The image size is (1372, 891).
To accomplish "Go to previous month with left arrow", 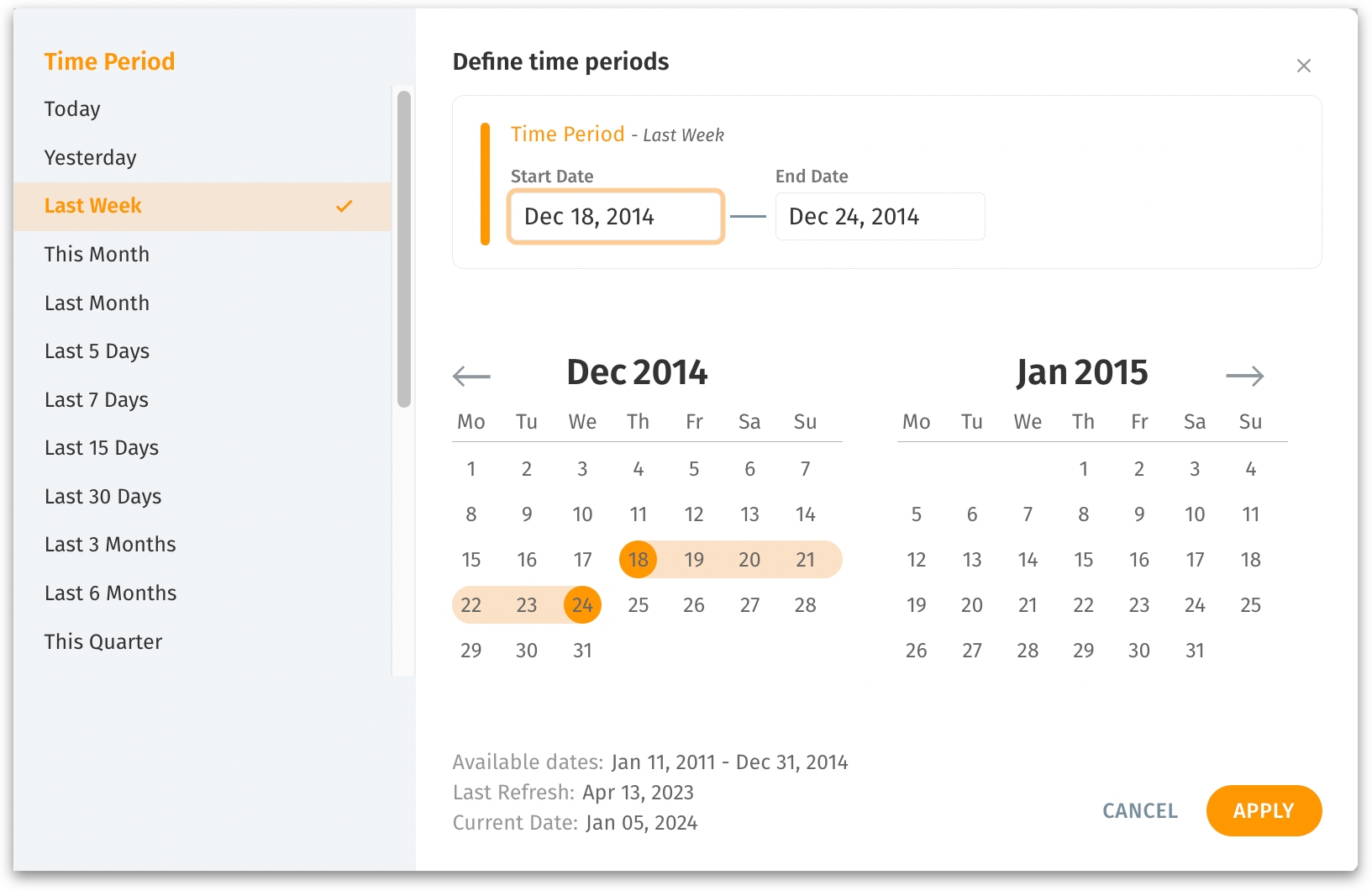I will (471, 376).
